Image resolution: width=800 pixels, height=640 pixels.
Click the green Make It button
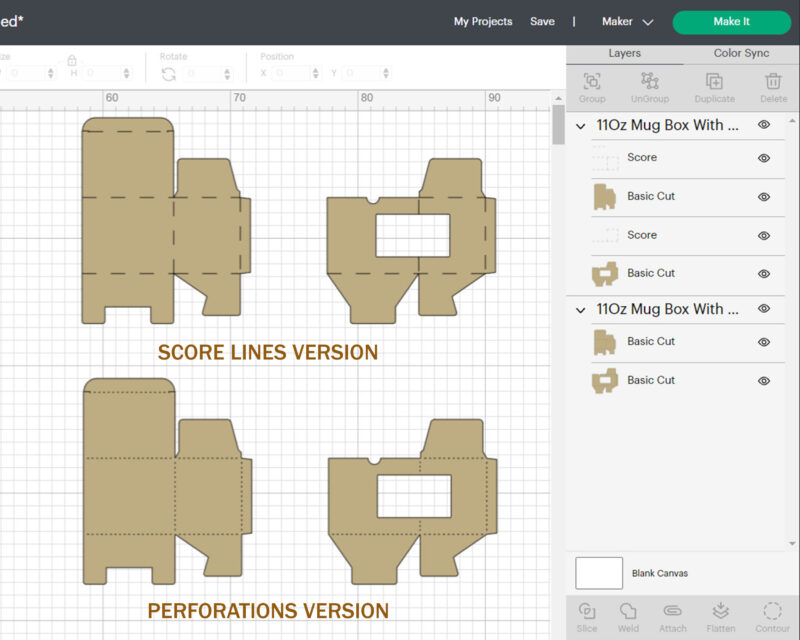pyautogui.click(x=731, y=22)
